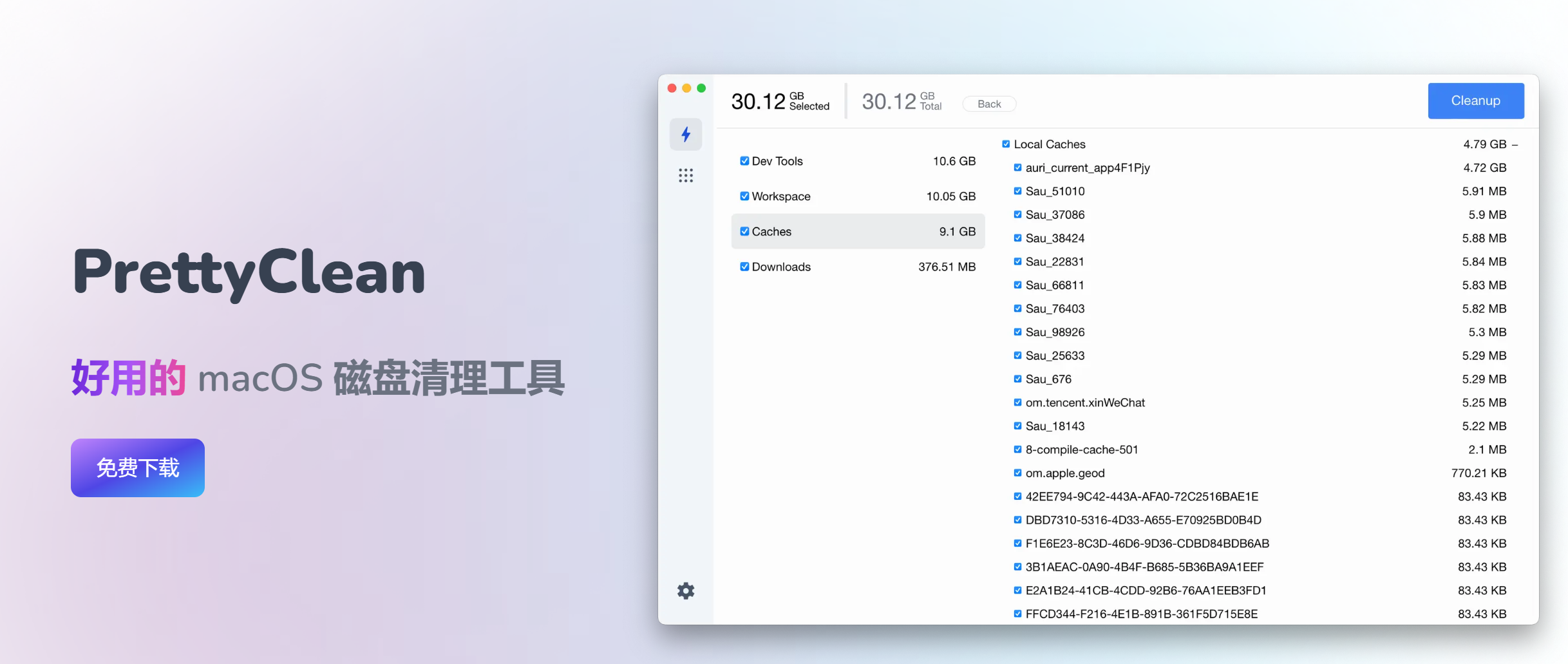Uncheck the Downloads checkbox

[x=744, y=267]
